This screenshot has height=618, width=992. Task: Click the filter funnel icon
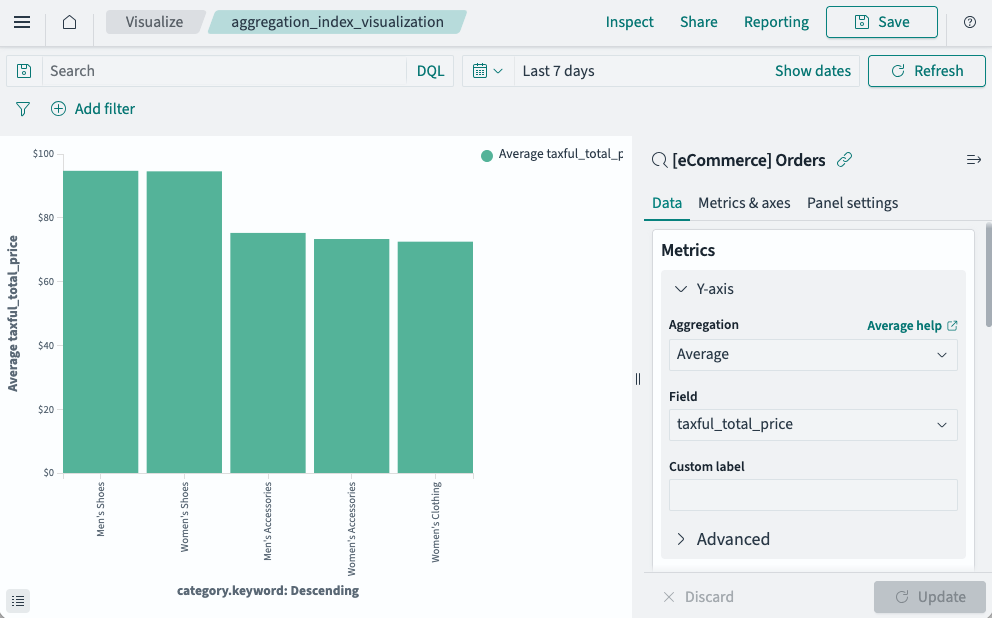(23, 109)
